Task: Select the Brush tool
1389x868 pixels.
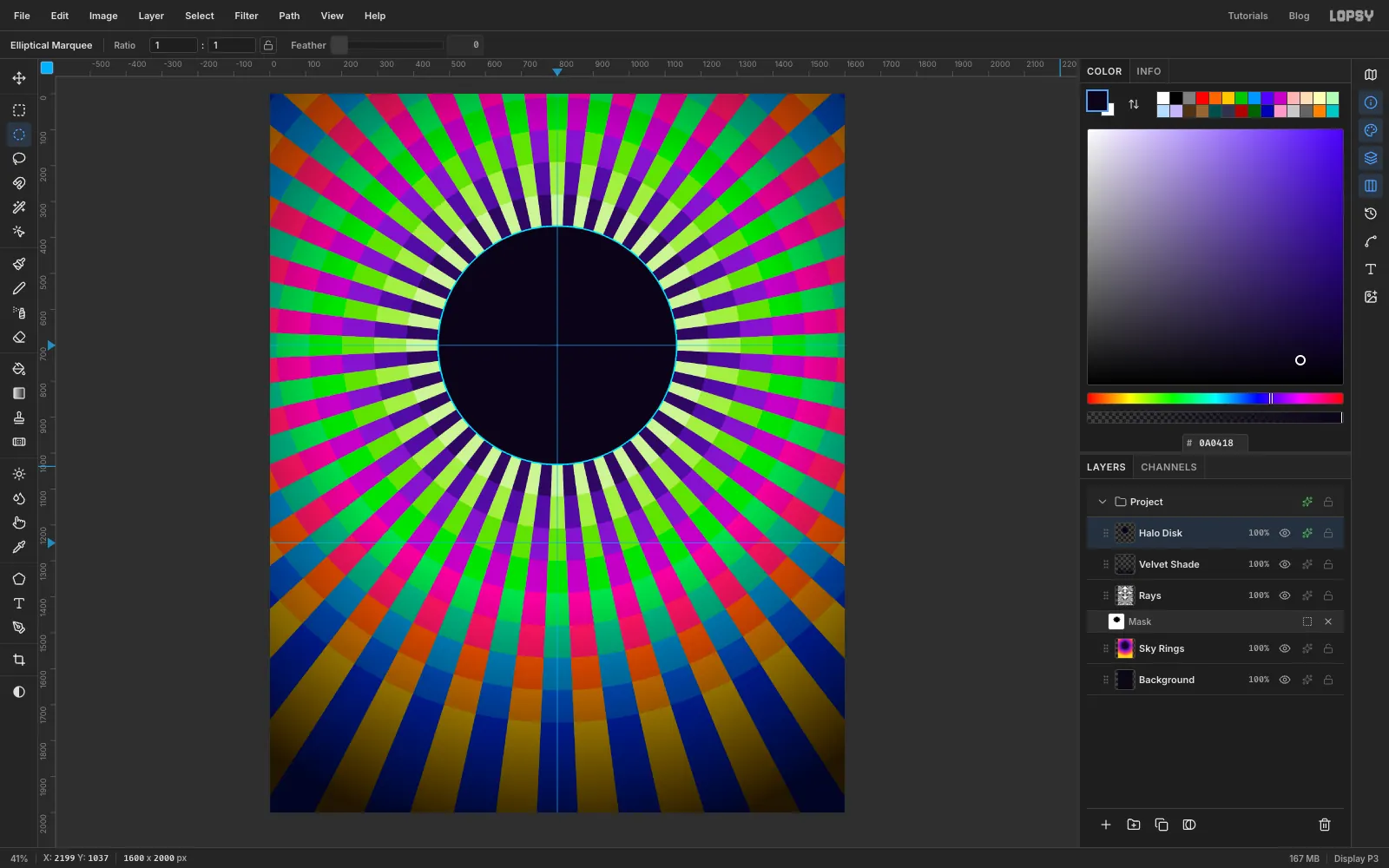Action: coord(19,264)
